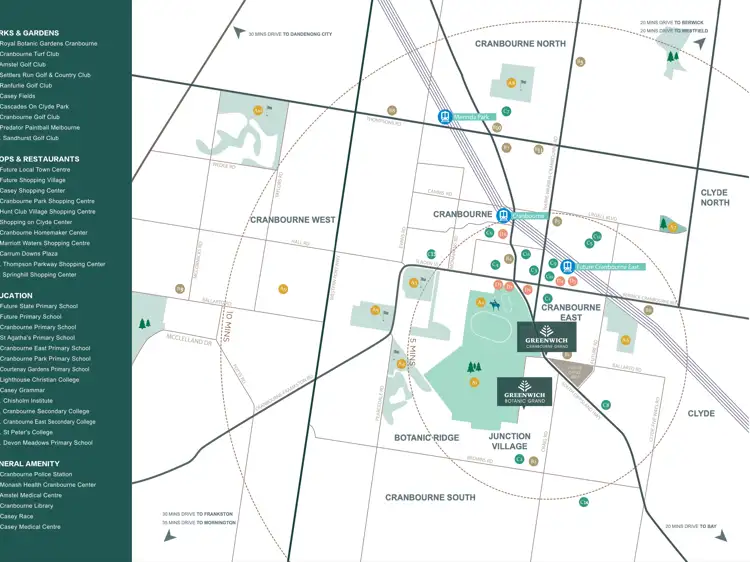Open the Shops & Restaurants legend heading
The height and width of the screenshot is (562, 750).
click(40, 159)
